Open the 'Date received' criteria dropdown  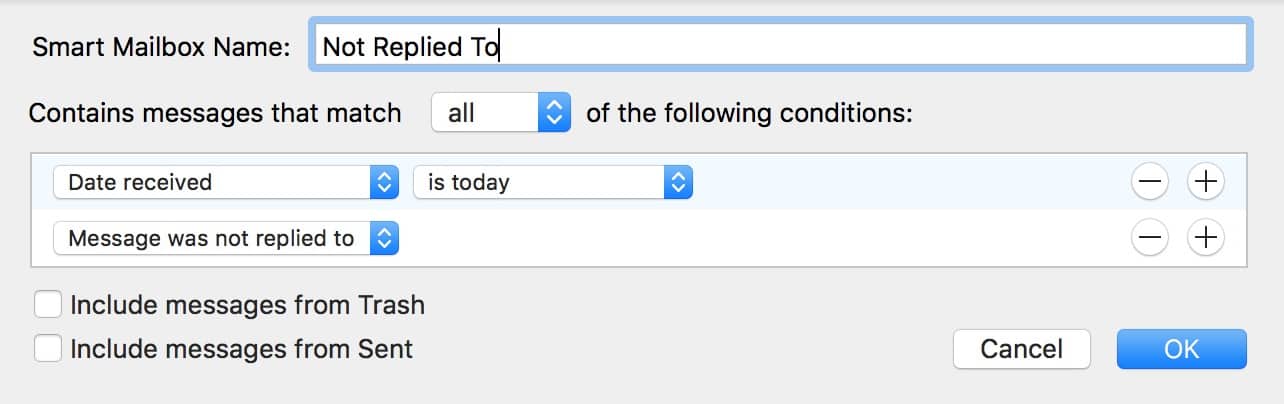pos(226,182)
